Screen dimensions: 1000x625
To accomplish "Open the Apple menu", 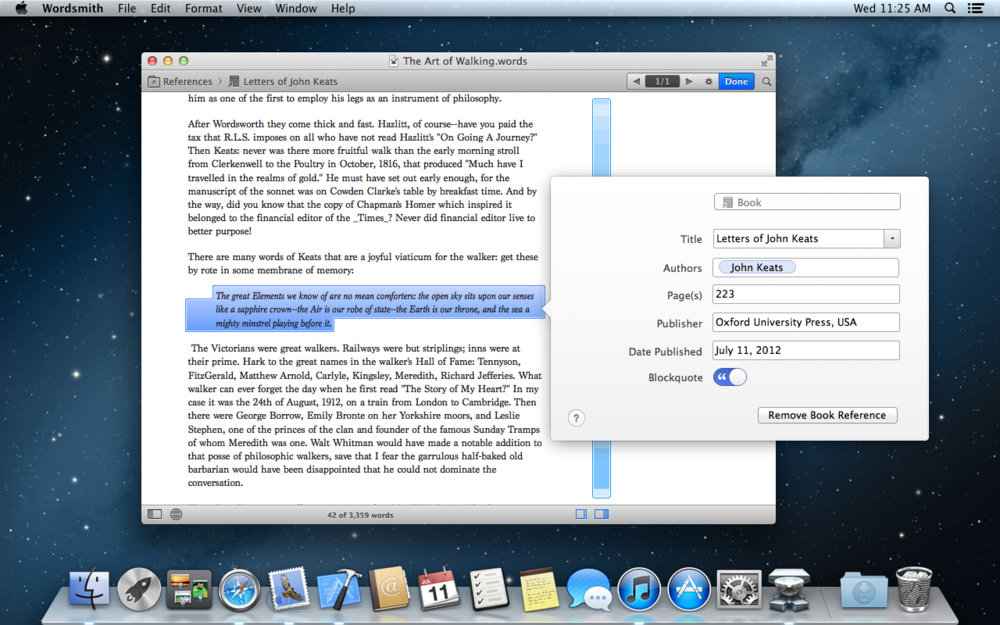I will [x=21, y=8].
